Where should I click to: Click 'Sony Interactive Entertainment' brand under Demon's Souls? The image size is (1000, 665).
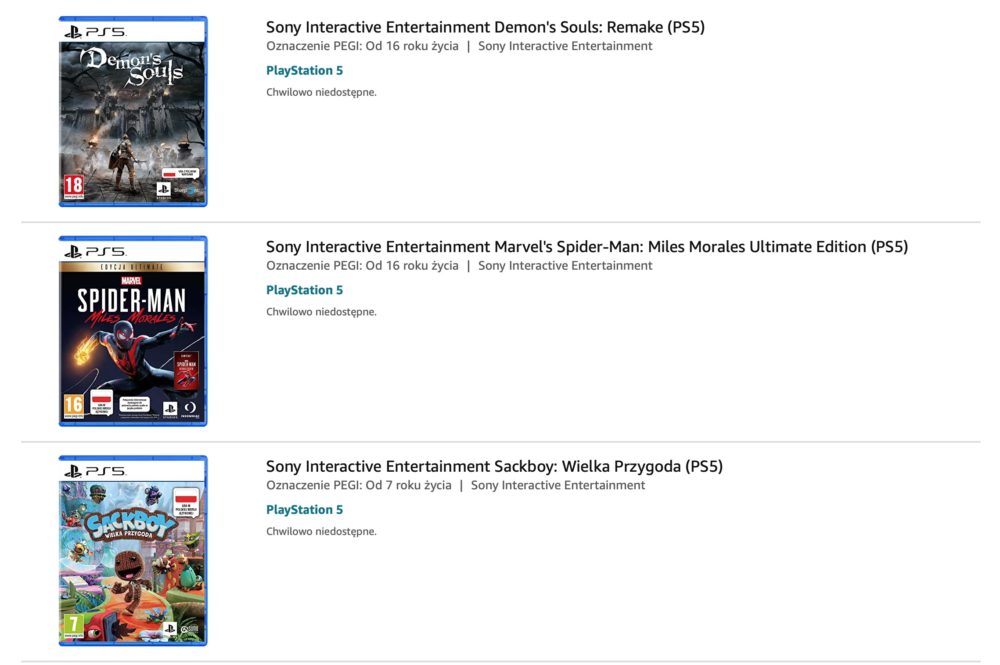point(565,46)
